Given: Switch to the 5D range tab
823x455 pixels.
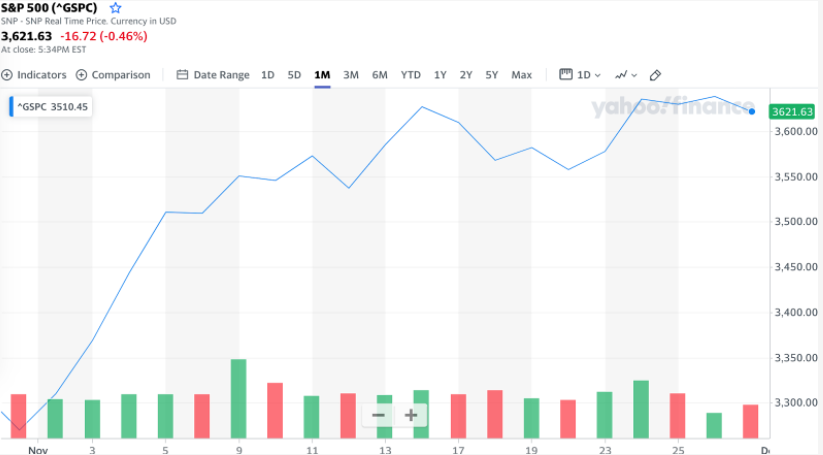Looking at the screenshot, I should [x=294, y=75].
